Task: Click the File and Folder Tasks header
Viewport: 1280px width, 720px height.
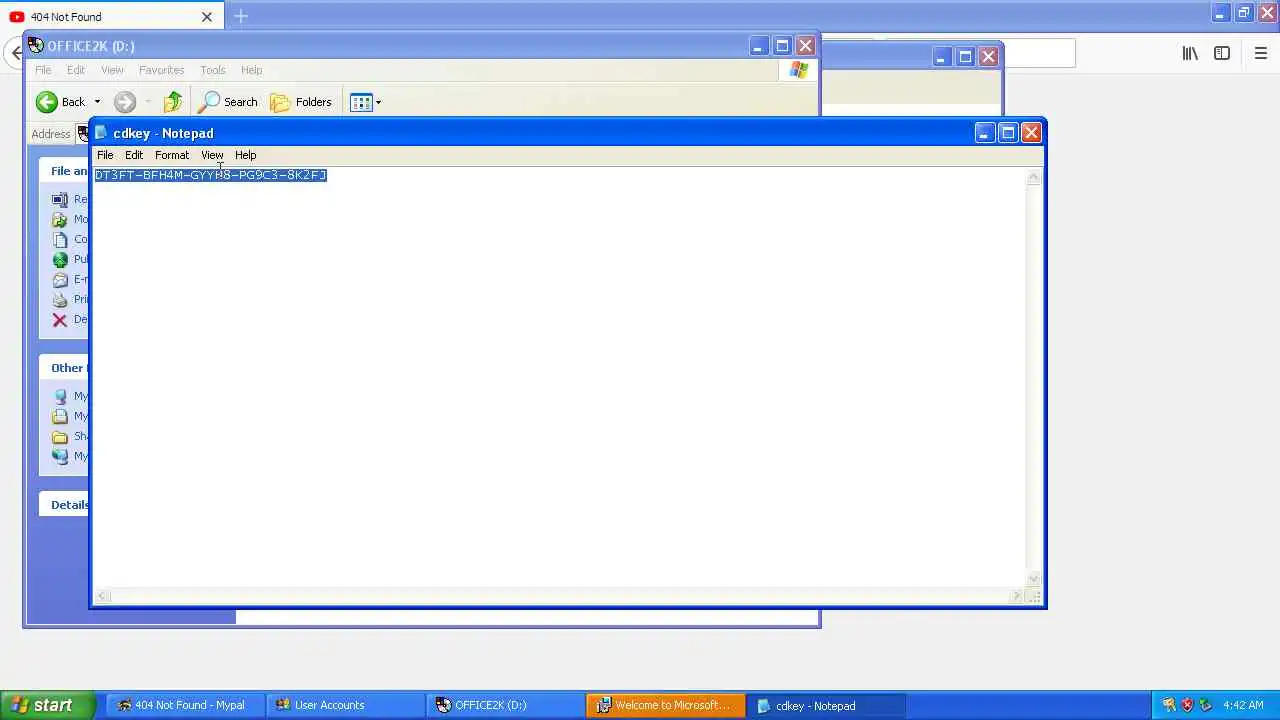Action: pos(63,170)
